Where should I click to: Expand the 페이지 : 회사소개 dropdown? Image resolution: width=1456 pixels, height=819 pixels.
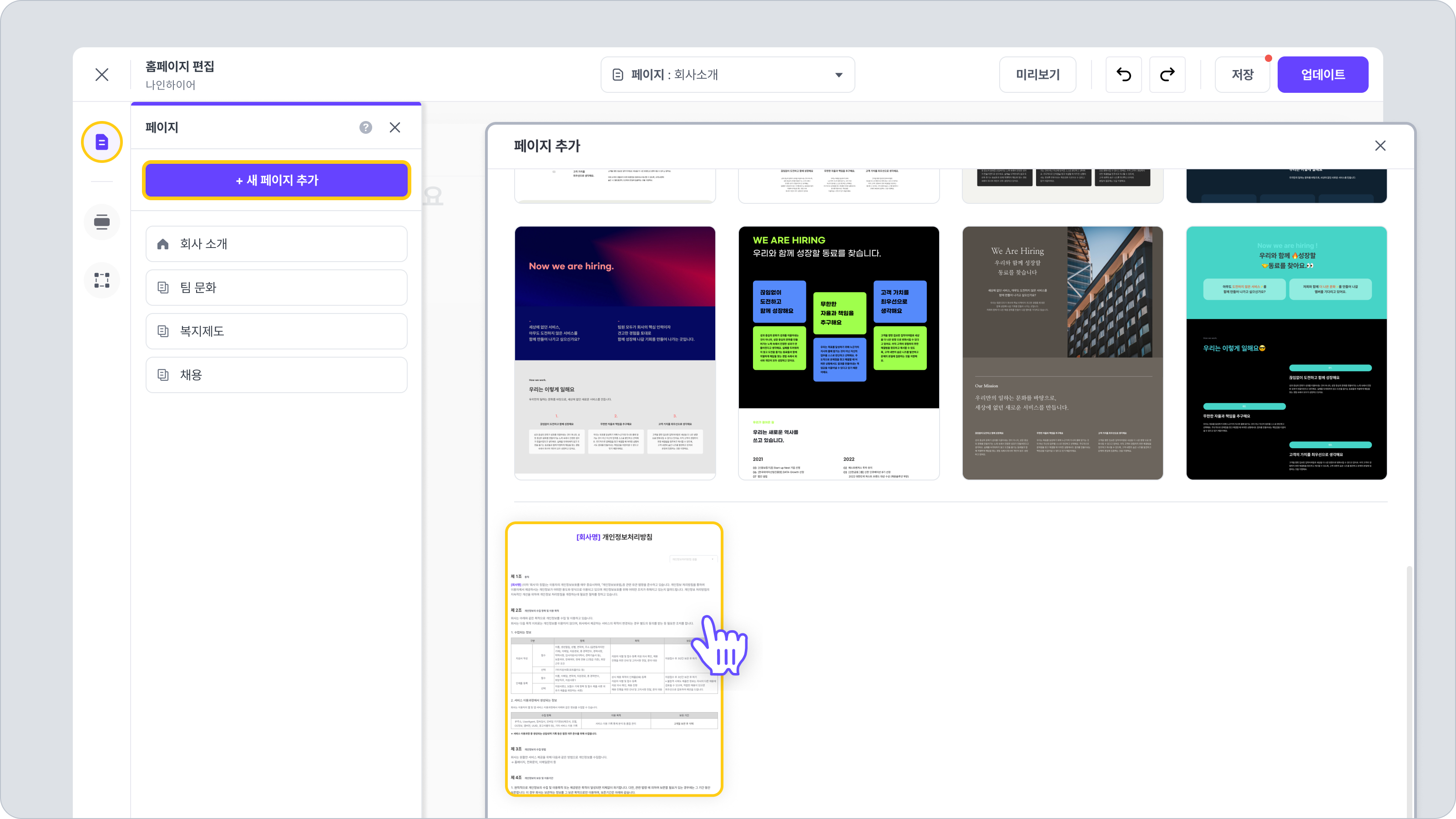(x=728, y=75)
